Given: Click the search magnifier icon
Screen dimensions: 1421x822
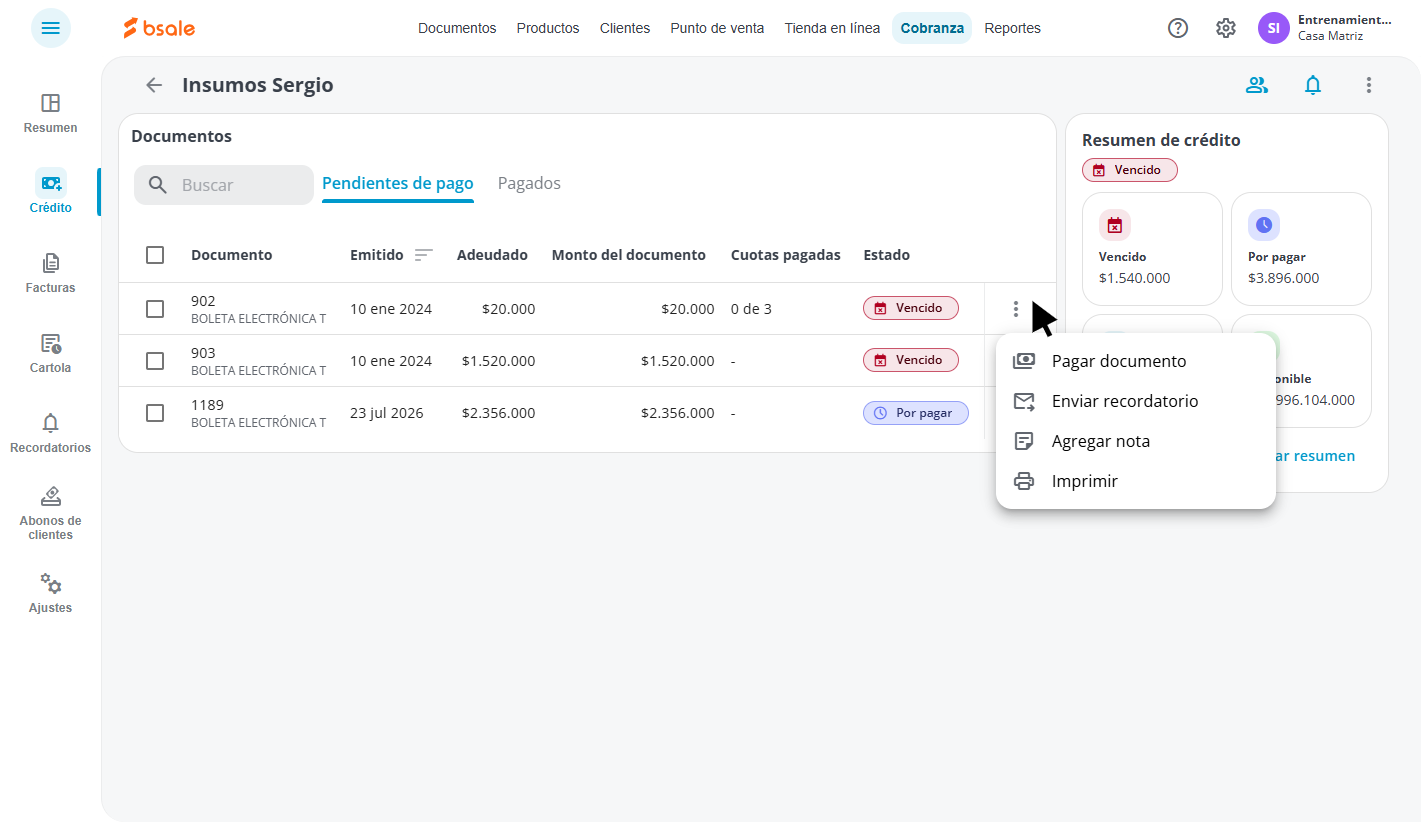Looking at the screenshot, I should click(x=158, y=185).
